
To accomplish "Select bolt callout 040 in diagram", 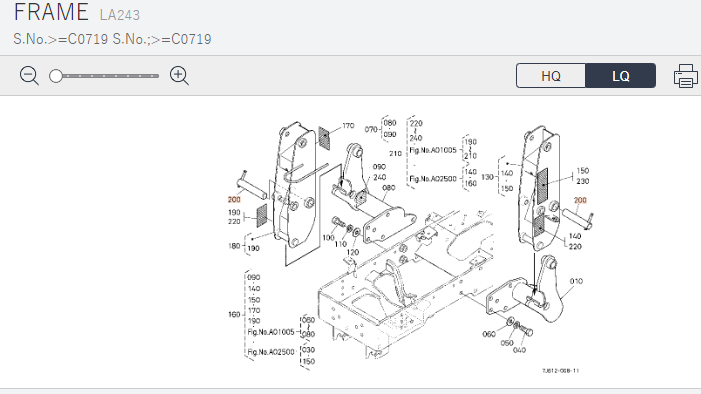I will click(x=519, y=350).
